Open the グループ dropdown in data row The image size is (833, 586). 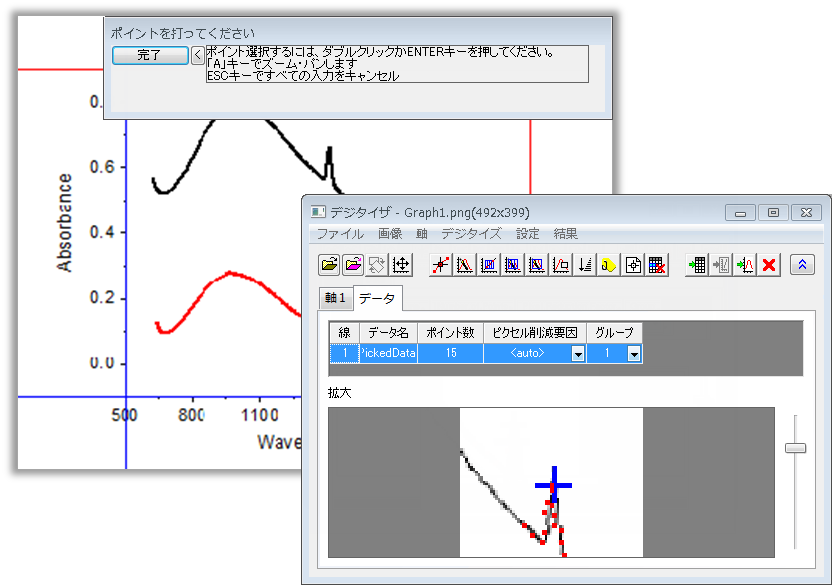633,354
